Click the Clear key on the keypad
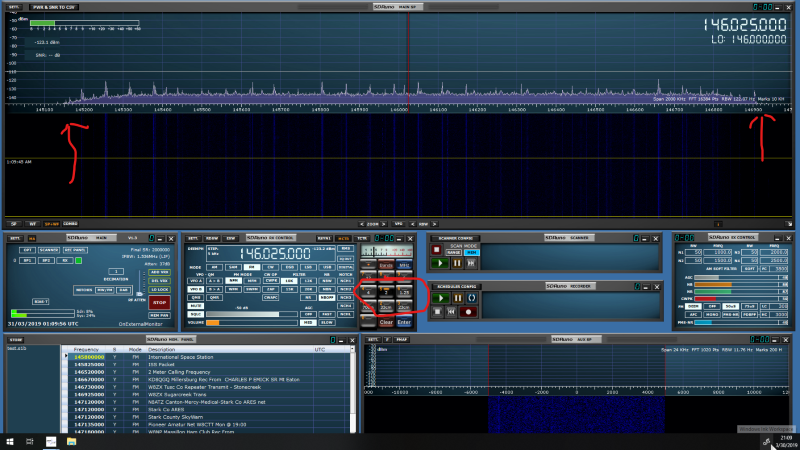 386,322
